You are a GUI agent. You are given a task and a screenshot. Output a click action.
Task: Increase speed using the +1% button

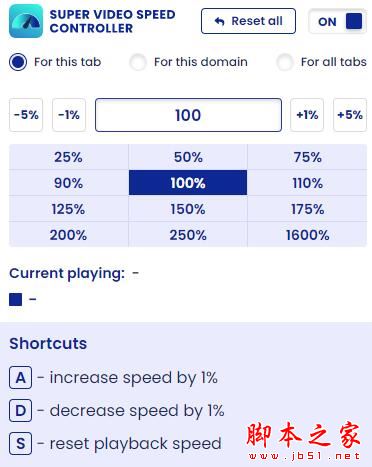[307, 115]
